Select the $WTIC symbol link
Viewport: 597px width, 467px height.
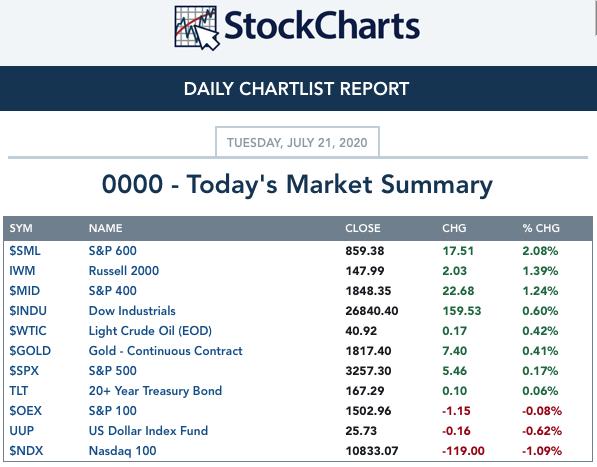[x=28, y=331]
